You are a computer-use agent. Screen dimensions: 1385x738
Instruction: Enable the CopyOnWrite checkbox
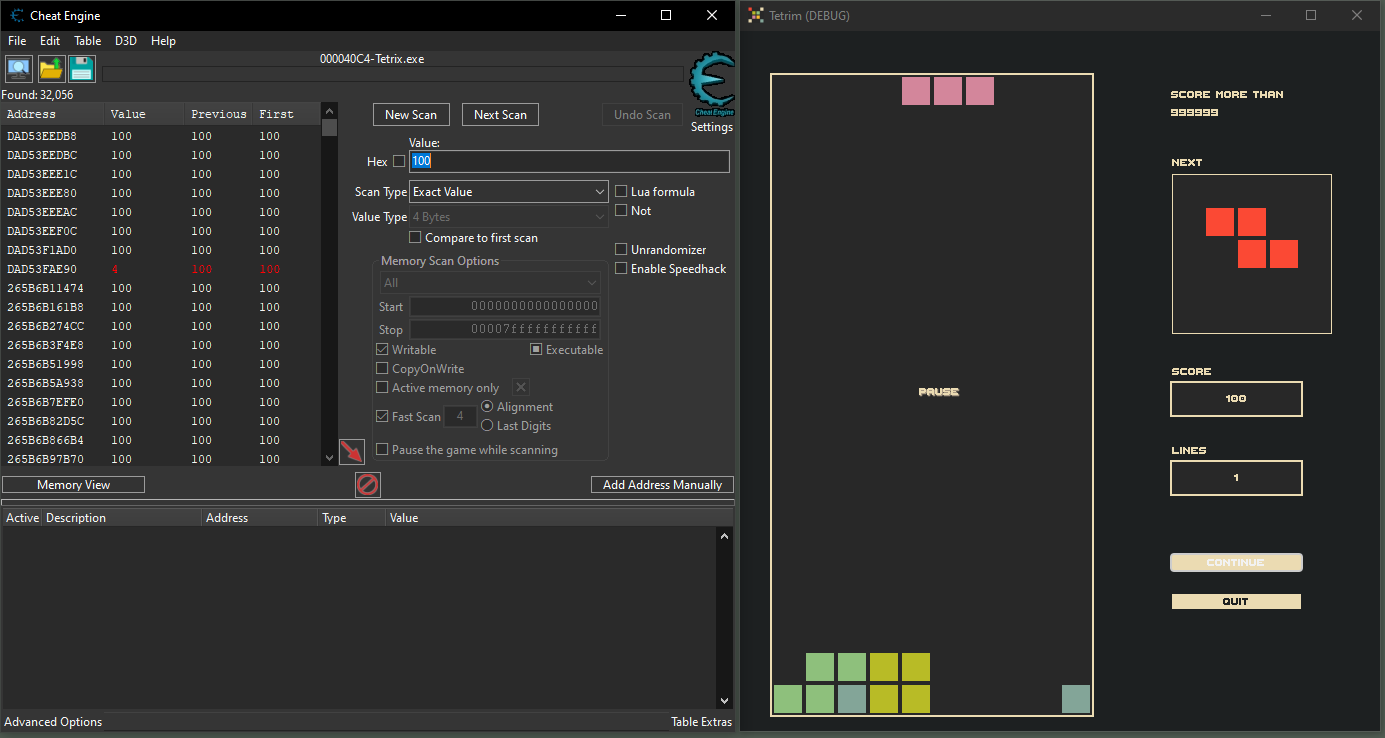[382, 368]
